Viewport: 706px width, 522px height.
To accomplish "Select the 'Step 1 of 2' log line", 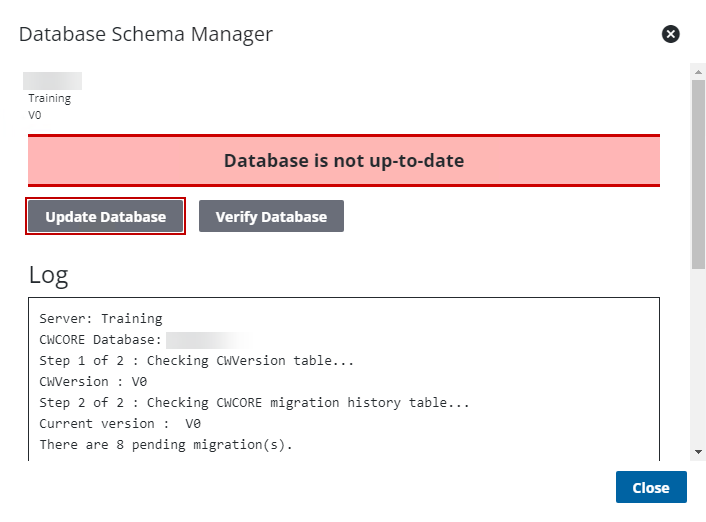I will (196, 360).
